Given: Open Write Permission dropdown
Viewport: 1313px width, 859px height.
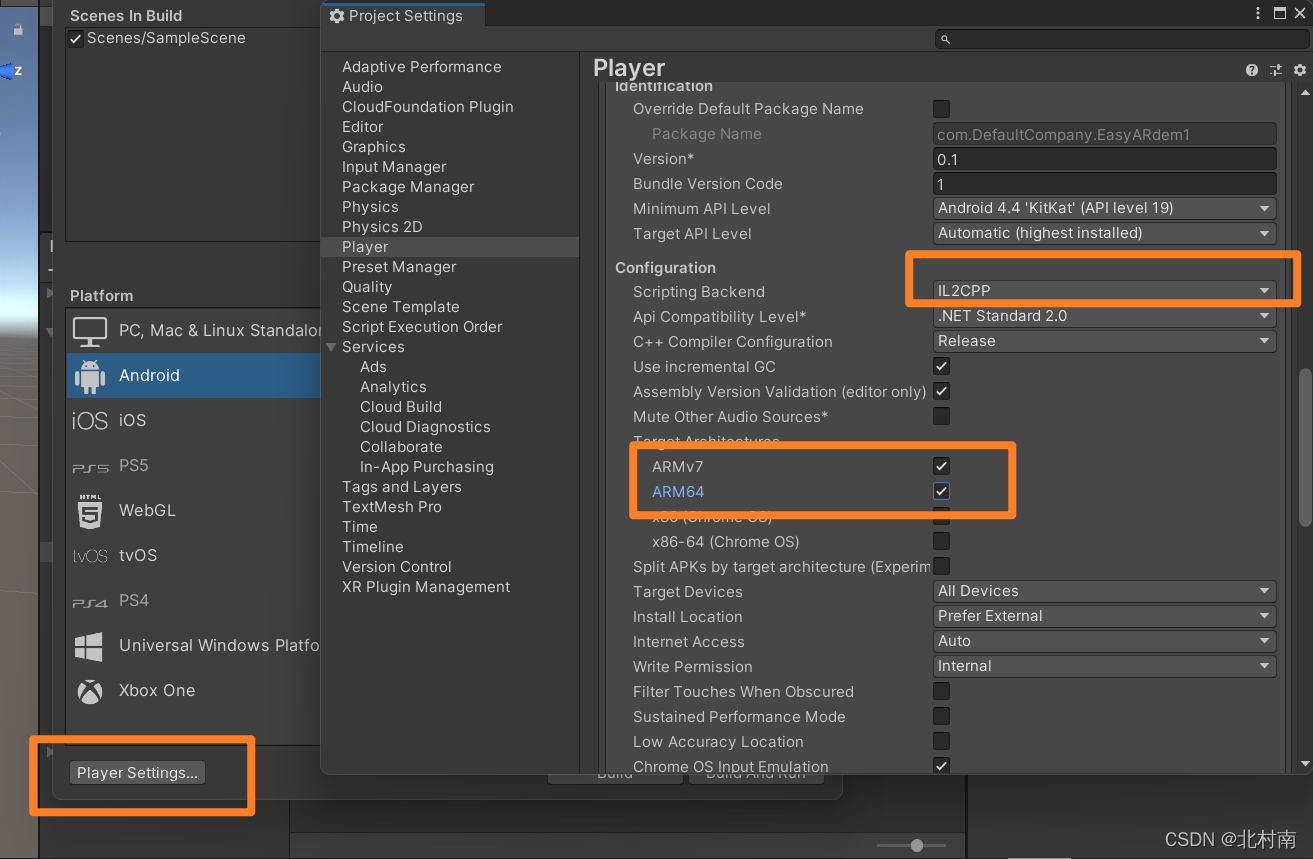Looking at the screenshot, I should [1104, 666].
